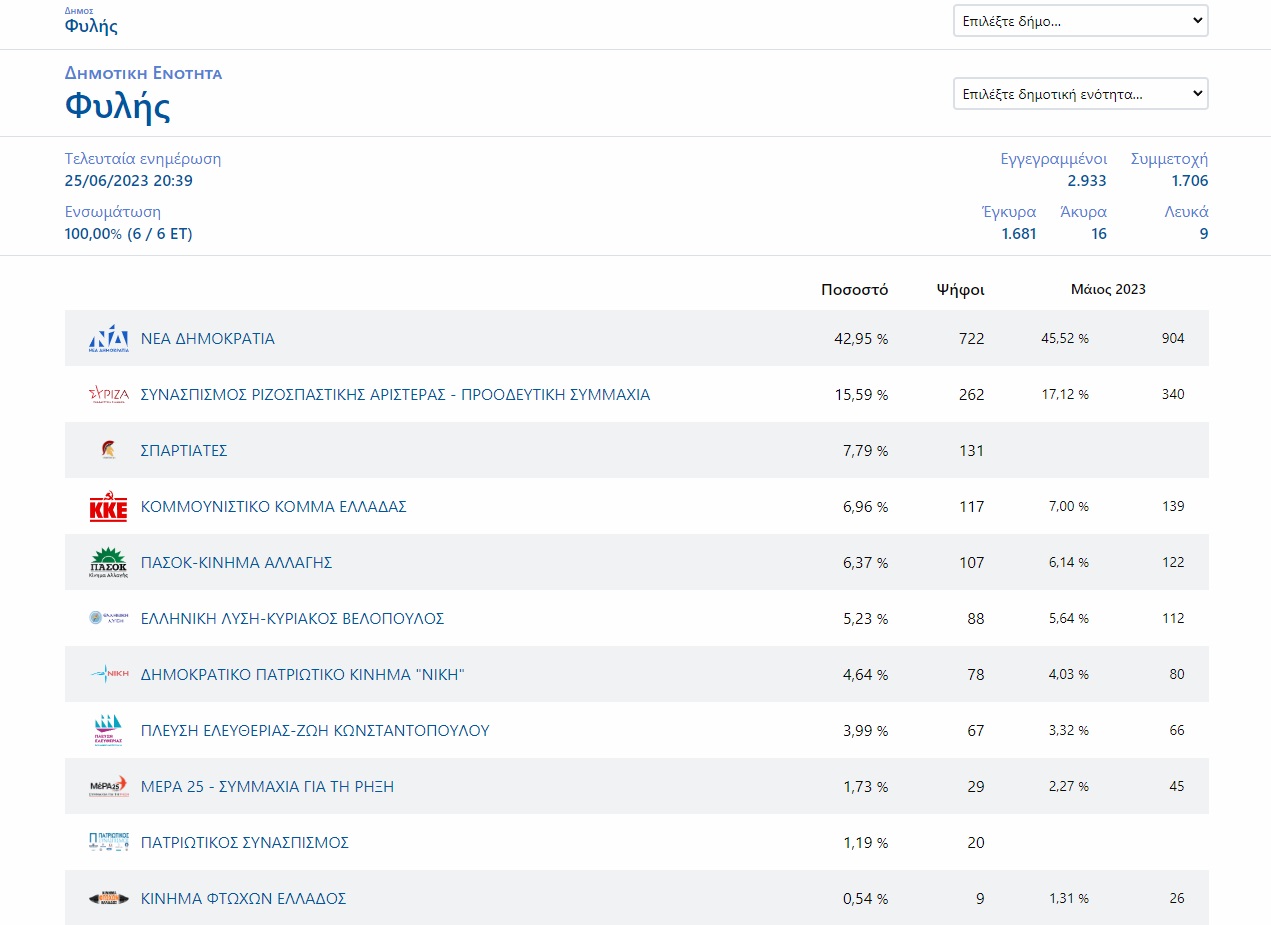Click the Ελληνική Λύση party logo
The image size is (1271, 925).
(x=108, y=619)
